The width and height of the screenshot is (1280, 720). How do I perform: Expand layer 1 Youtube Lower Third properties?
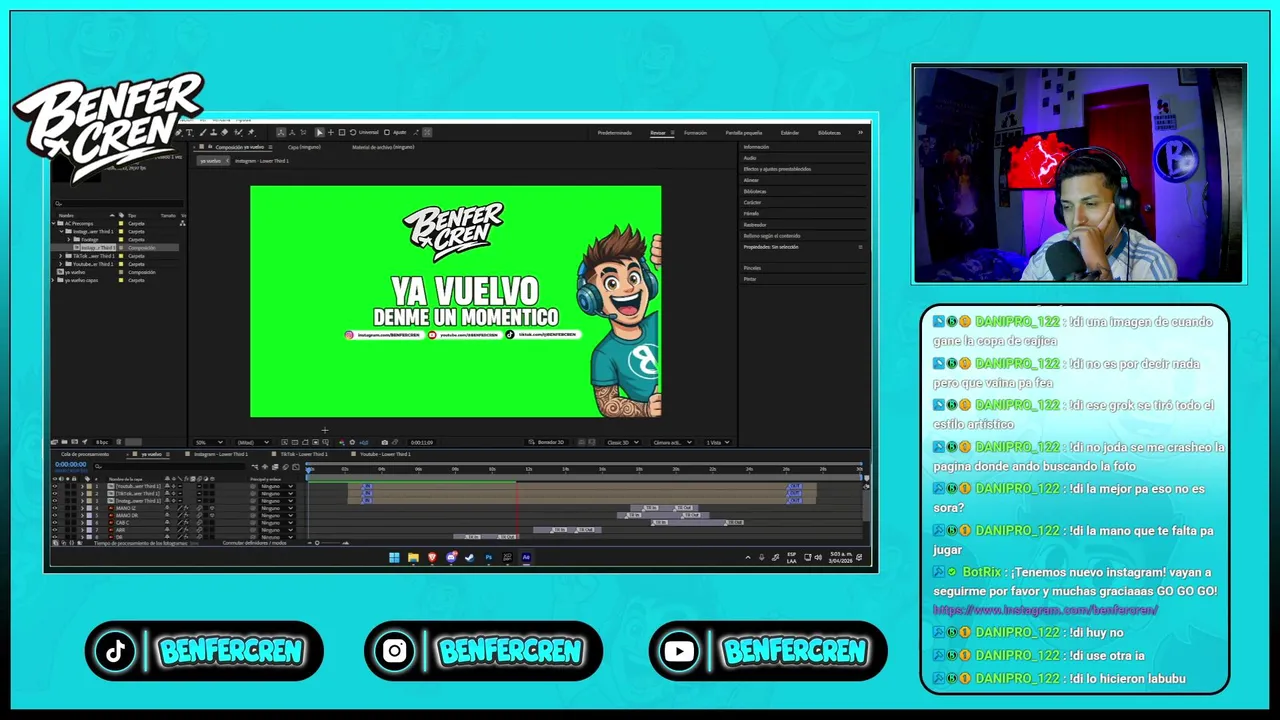point(82,486)
